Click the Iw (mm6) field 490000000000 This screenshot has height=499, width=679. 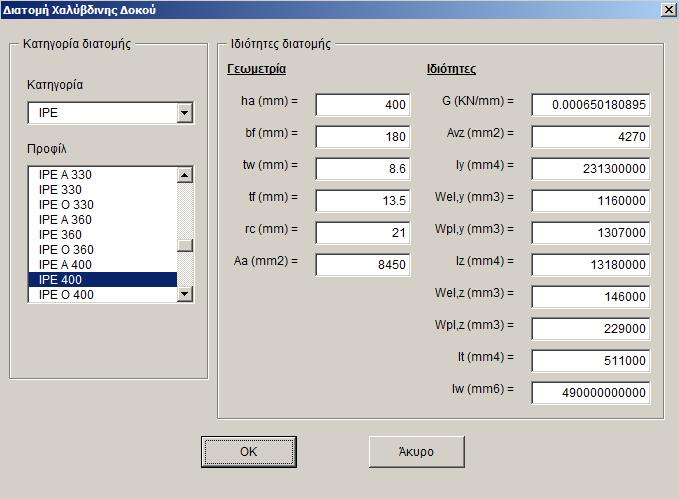click(591, 392)
